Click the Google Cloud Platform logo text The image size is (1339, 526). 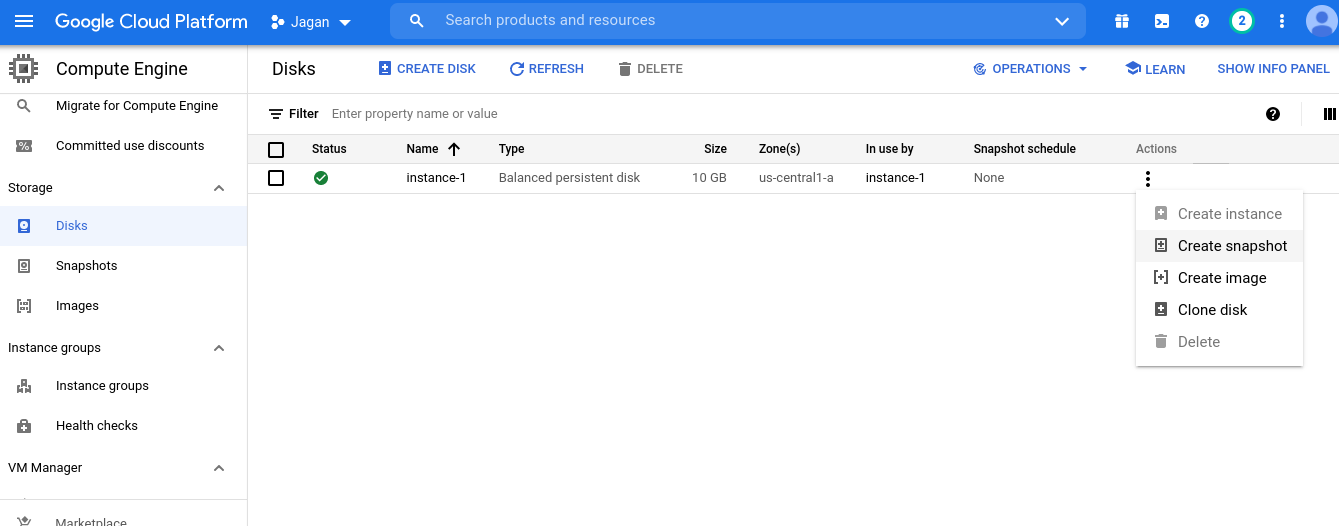coord(151,21)
